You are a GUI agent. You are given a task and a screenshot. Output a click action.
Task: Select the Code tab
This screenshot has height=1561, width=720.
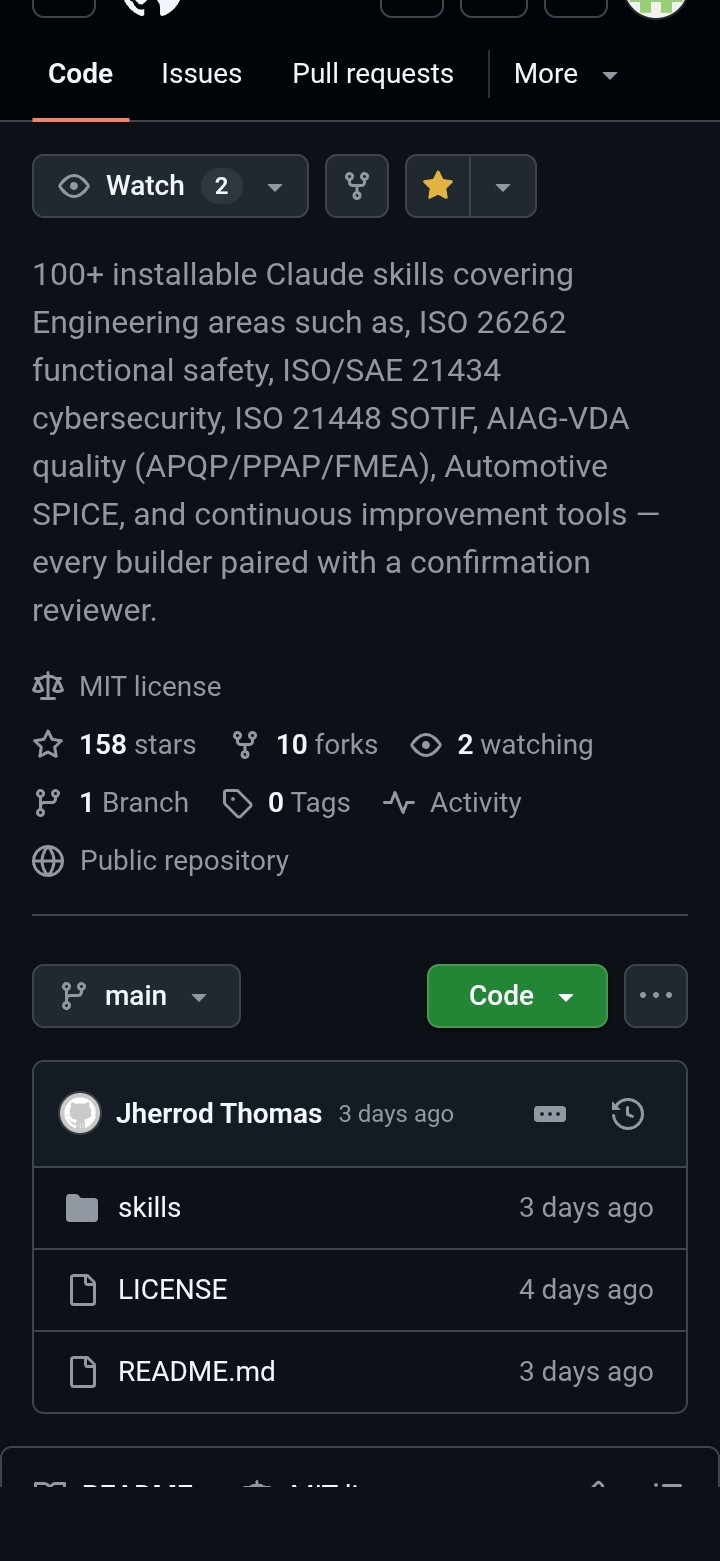pos(81,74)
